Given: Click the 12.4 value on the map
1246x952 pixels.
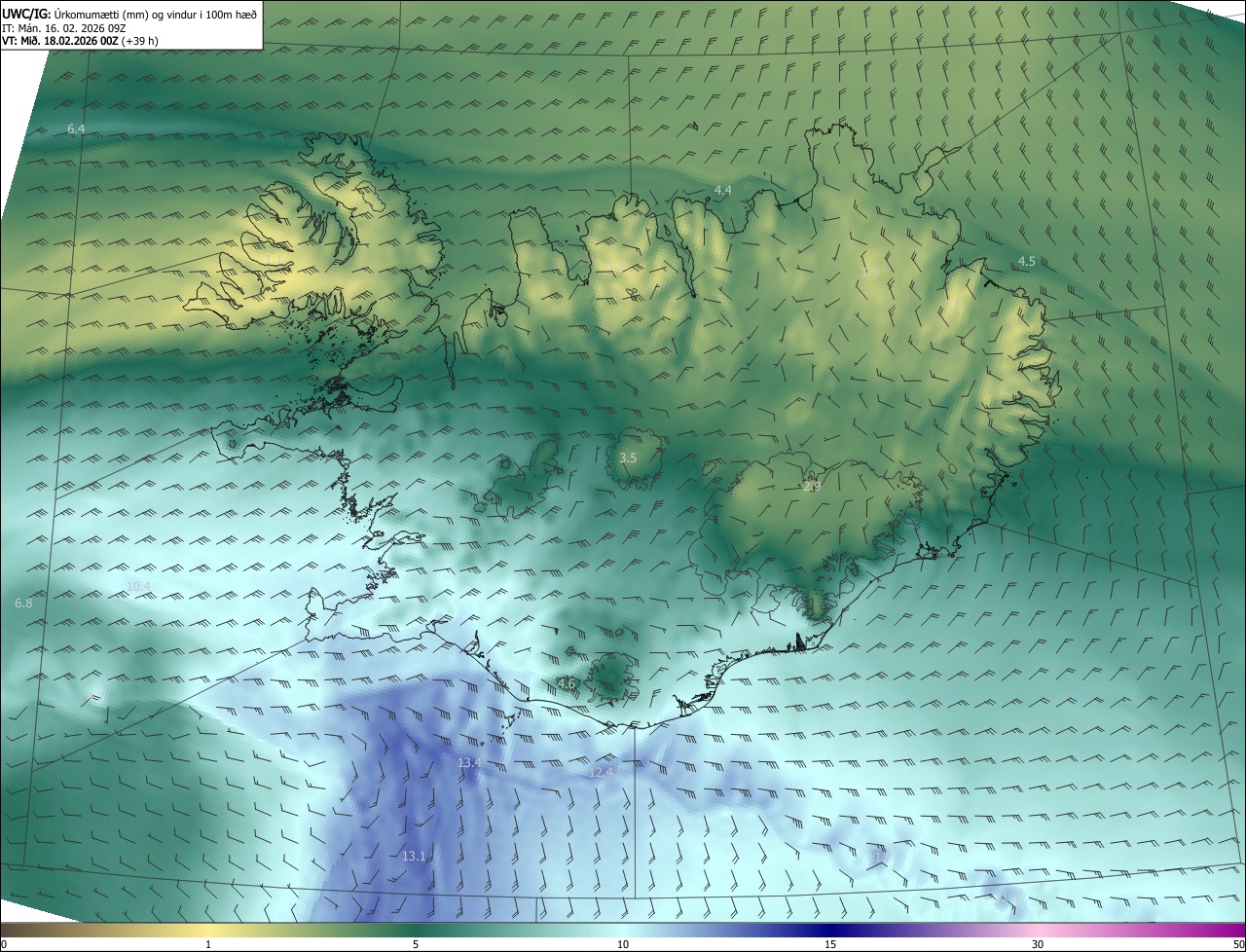Looking at the screenshot, I should (x=601, y=772).
